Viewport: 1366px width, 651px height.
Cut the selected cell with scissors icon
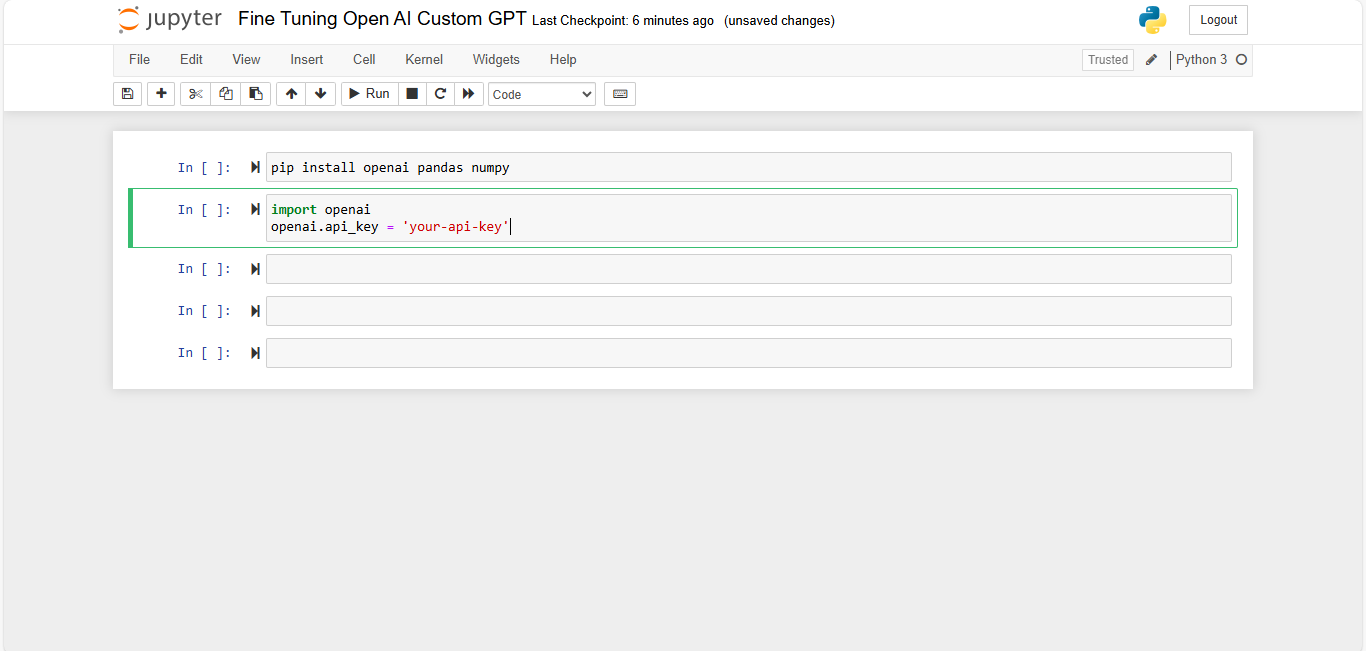point(195,93)
